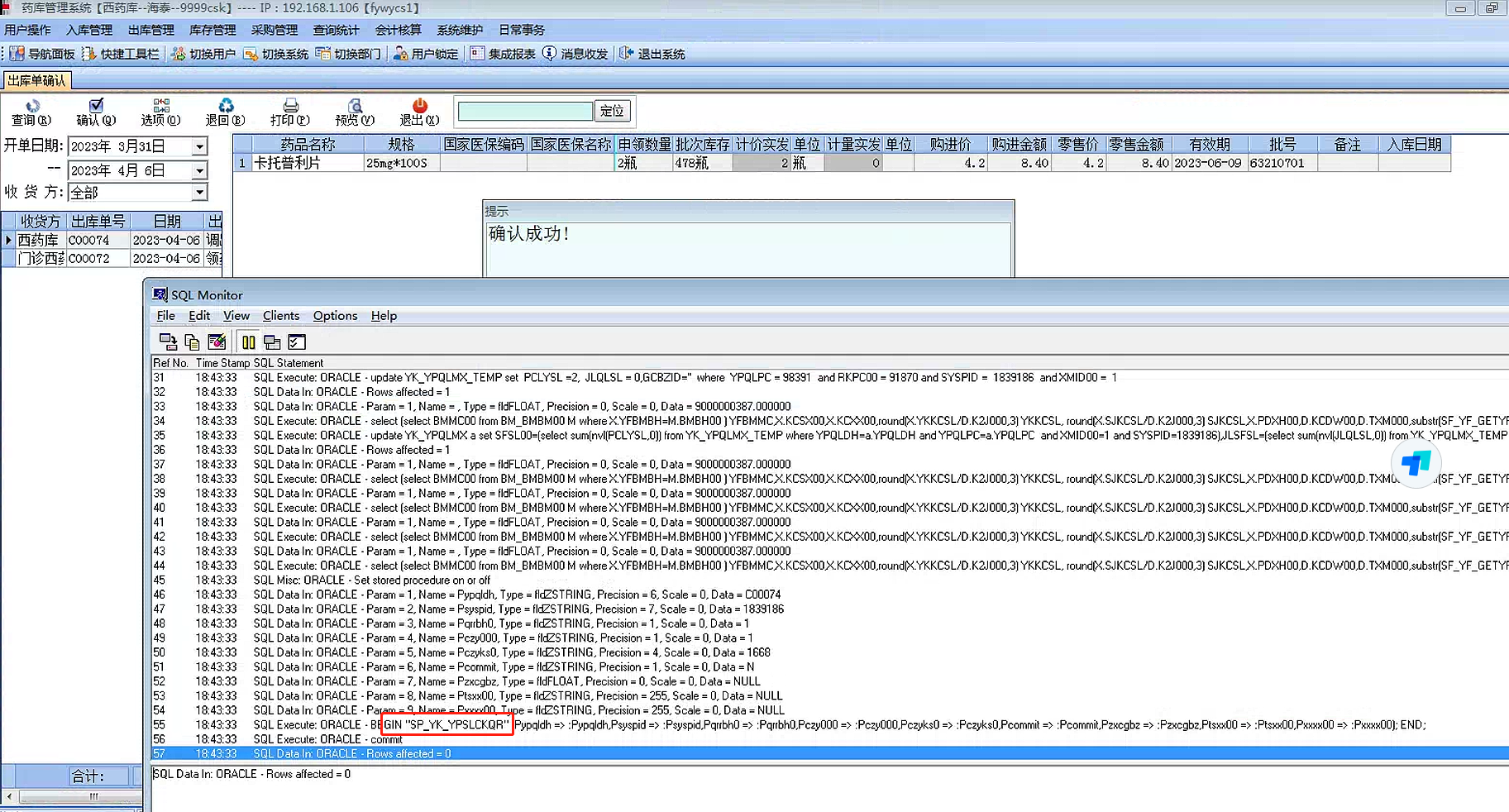Click the 确认成功! message text
Viewport: 1509px width, 812px height.
tap(529, 234)
